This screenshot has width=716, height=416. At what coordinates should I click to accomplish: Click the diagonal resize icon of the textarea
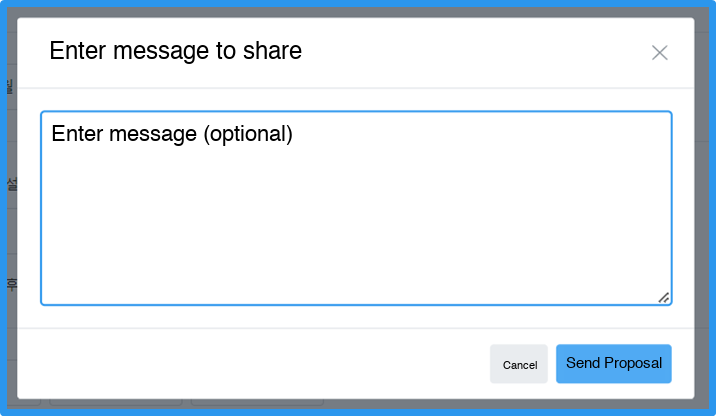point(664,297)
